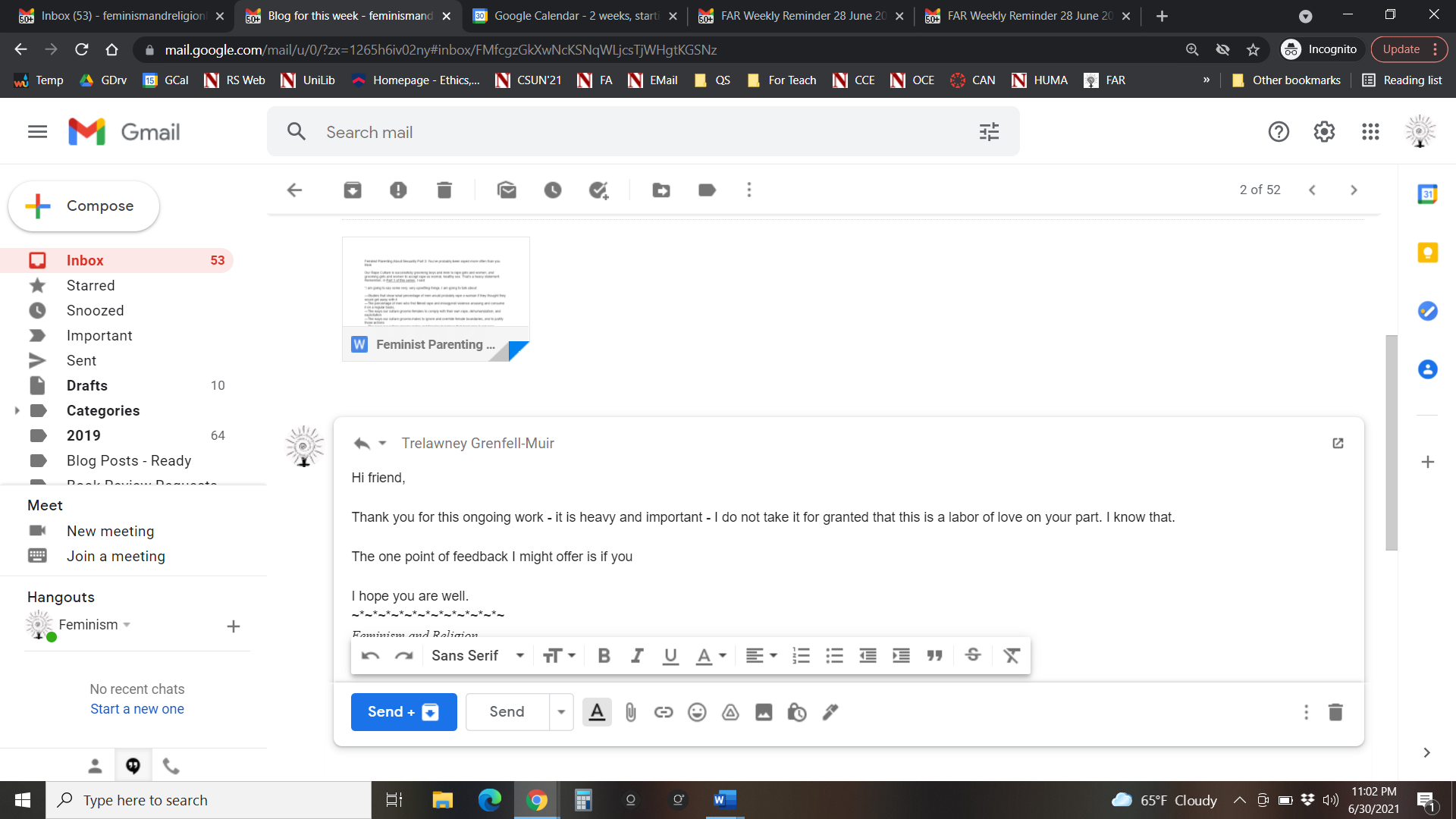
Task: Click the Insert link icon
Action: 664,712
